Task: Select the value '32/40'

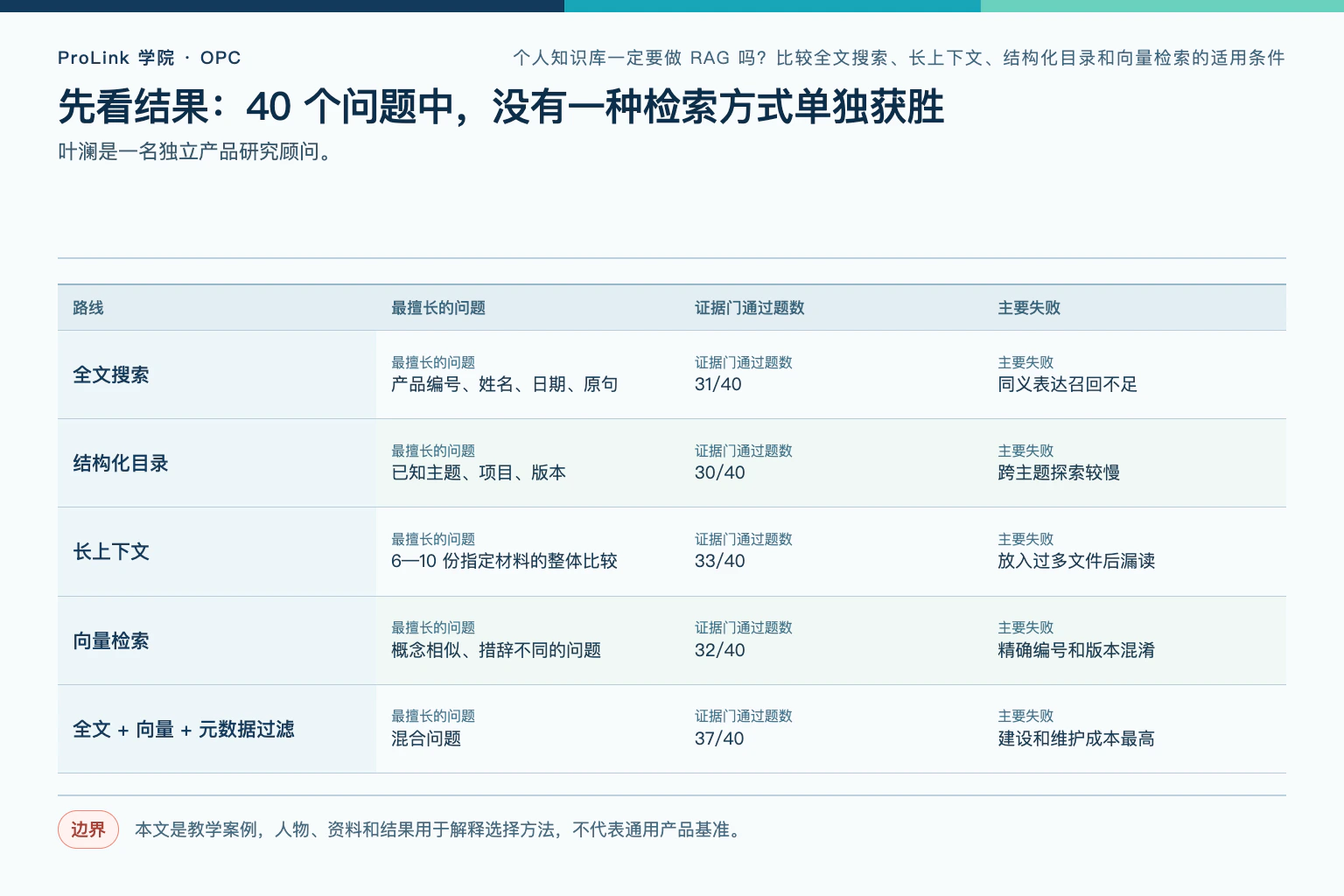Action: (x=720, y=650)
